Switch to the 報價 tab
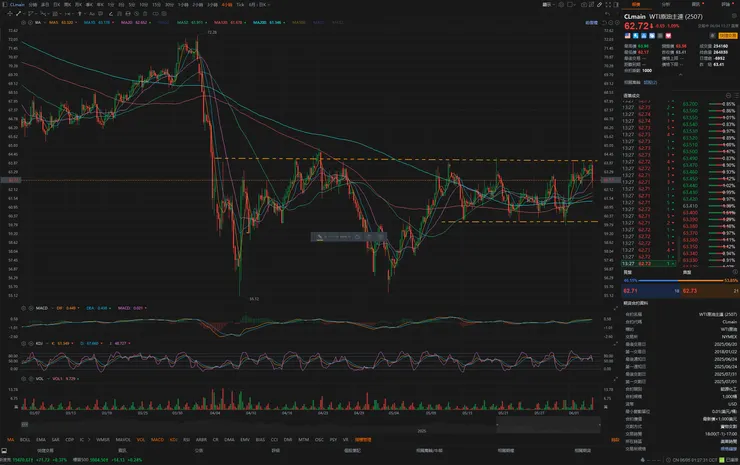This screenshot has height=465, width=740. [x=636, y=4]
